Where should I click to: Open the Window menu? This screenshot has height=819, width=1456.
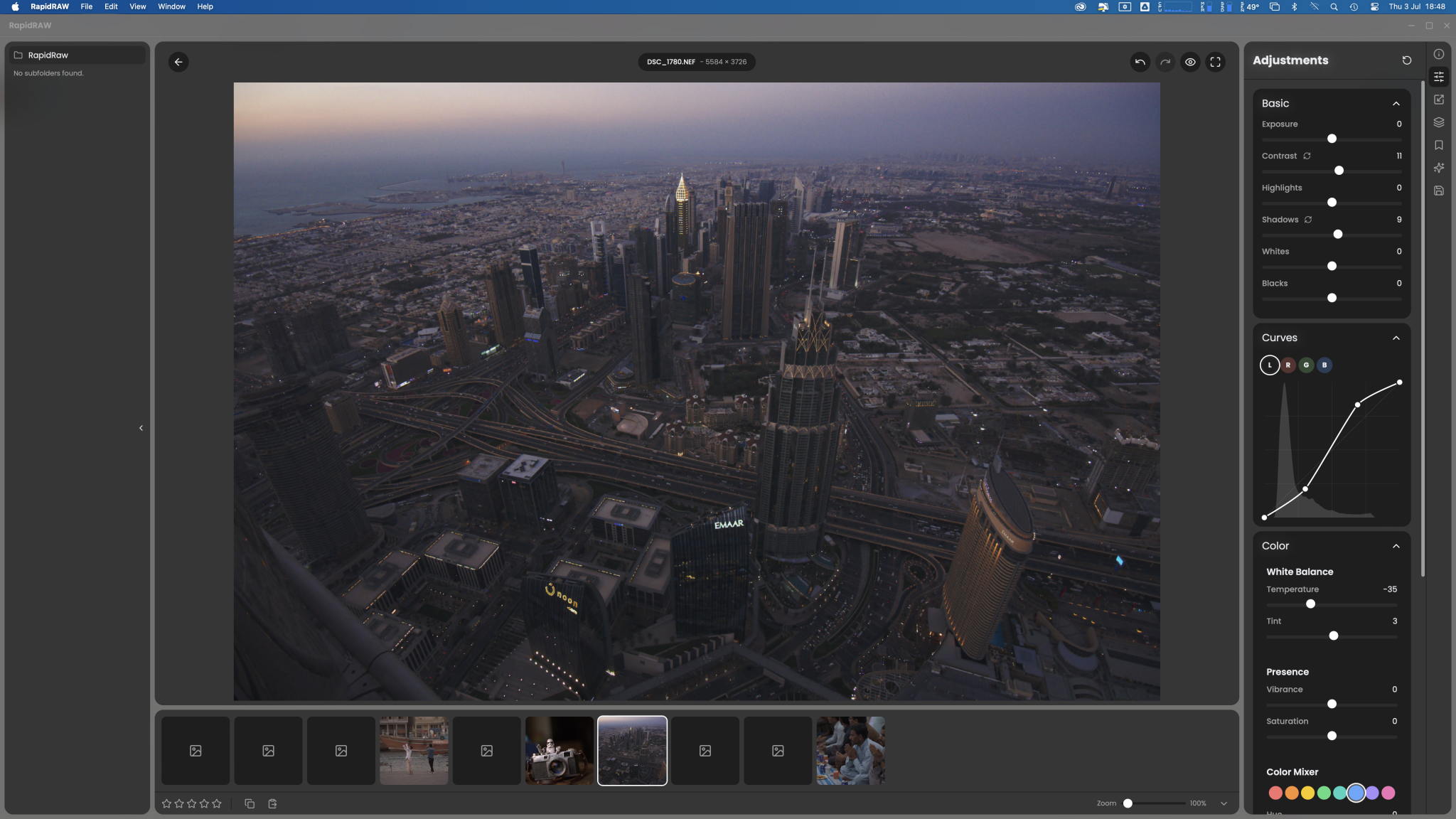(171, 6)
